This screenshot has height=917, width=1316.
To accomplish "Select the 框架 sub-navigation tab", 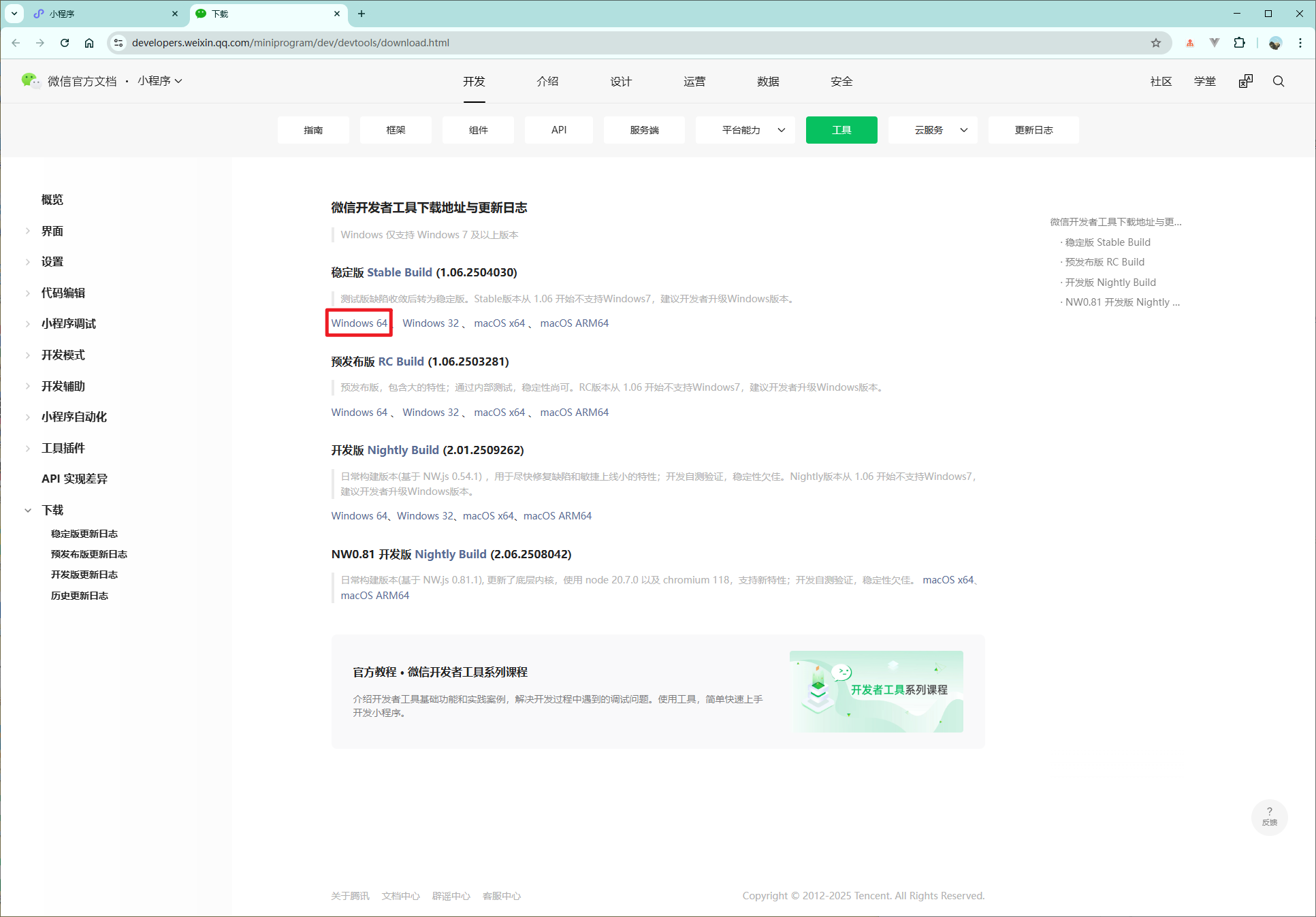I will 396,130.
